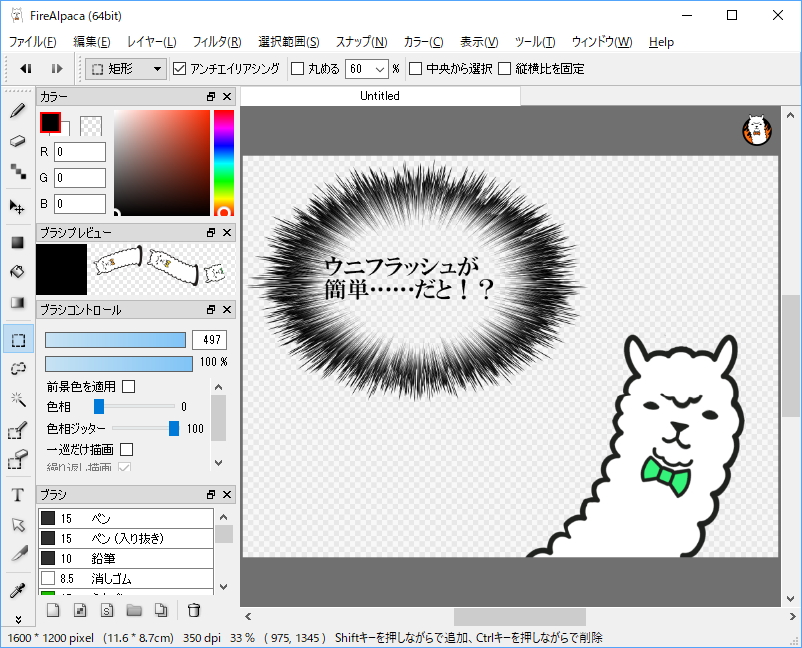Delete brush with trash icon
Image resolution: width=802 pixels, height=648 pixels.
pos(194,610)
